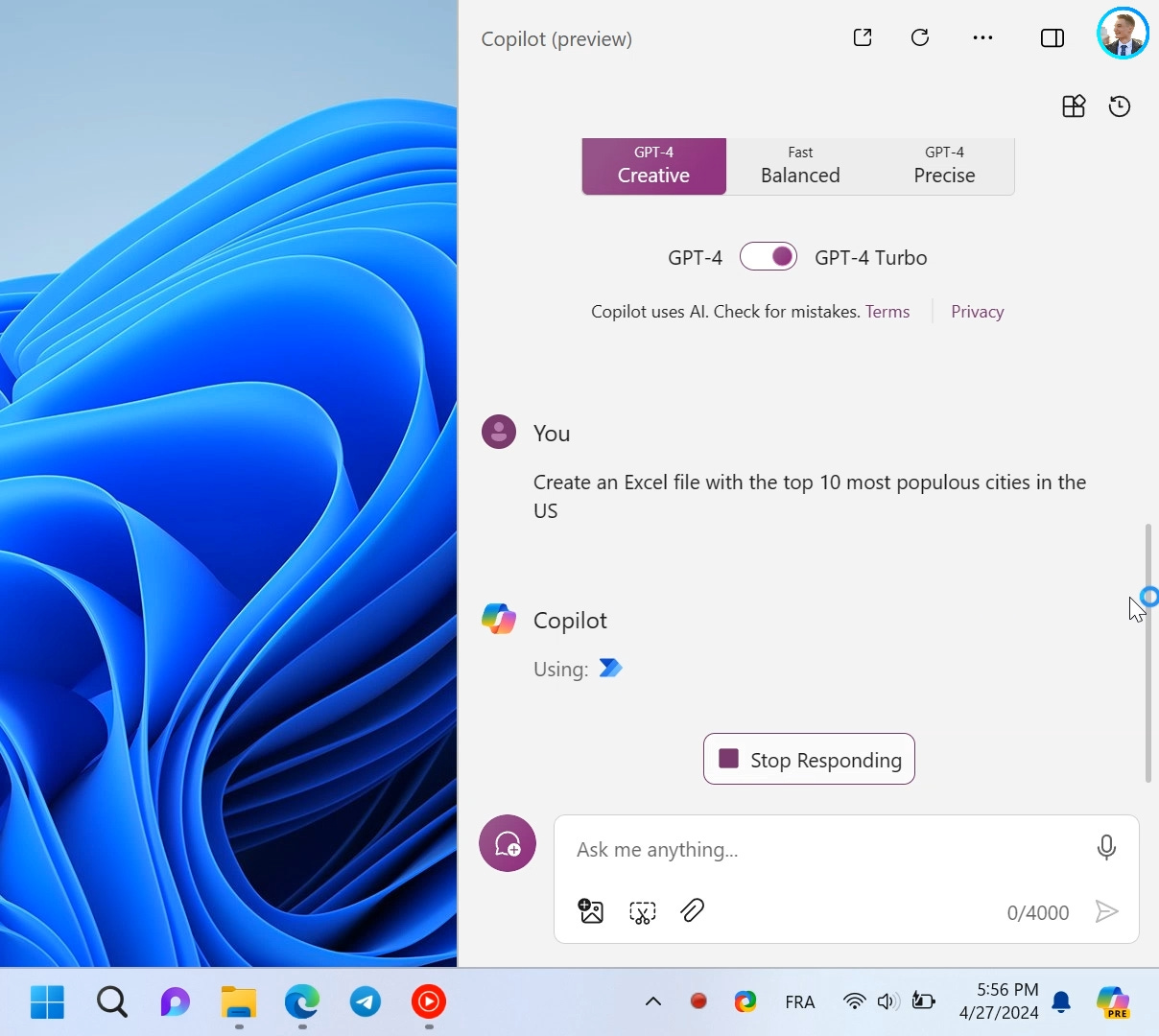1159x1036 pixels.
Task: Open the Privacy link
Action: coord(978,312)
